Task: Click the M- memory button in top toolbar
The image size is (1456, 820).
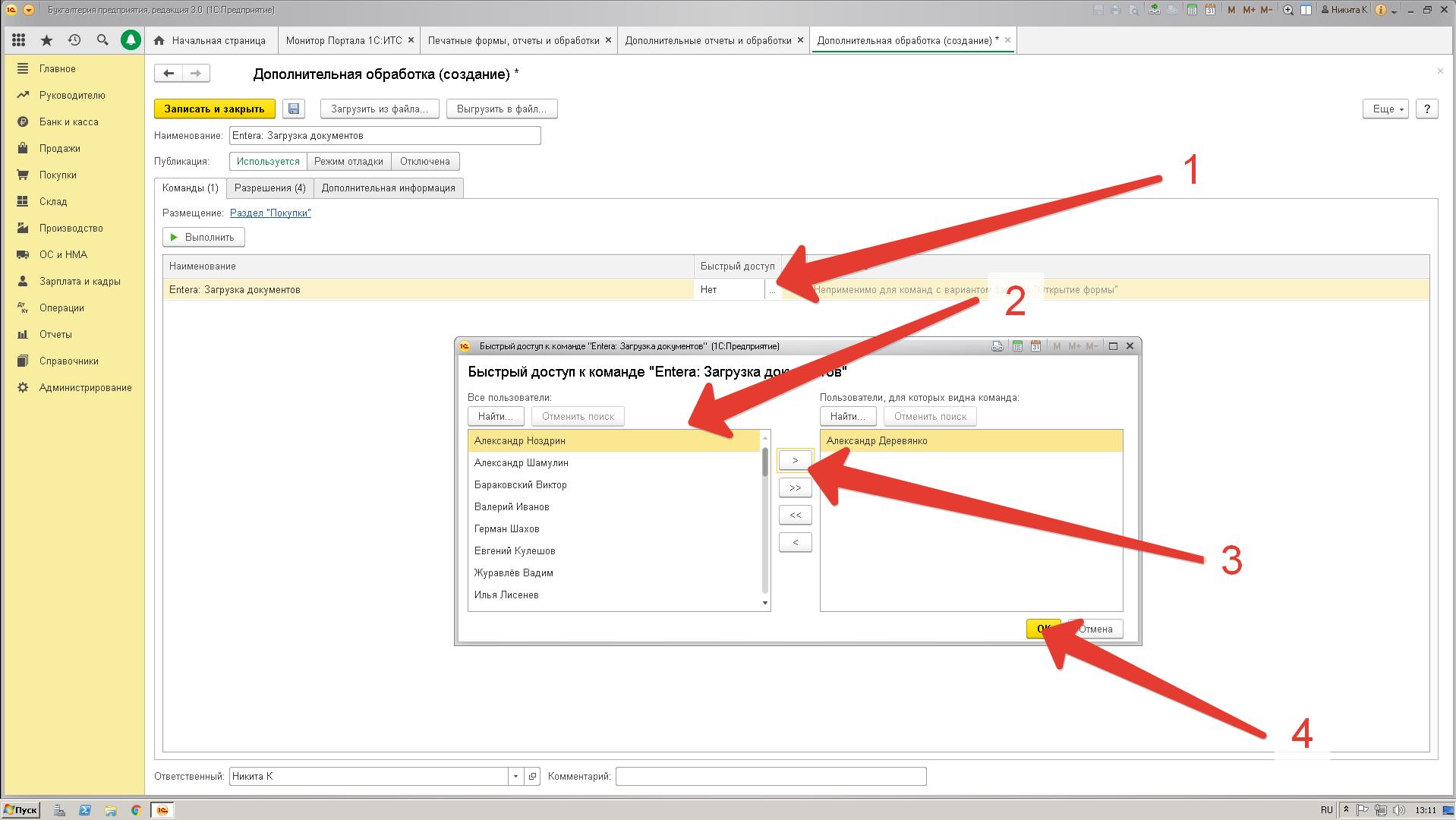Action: pyautogui.click(x=1266, y=10)
